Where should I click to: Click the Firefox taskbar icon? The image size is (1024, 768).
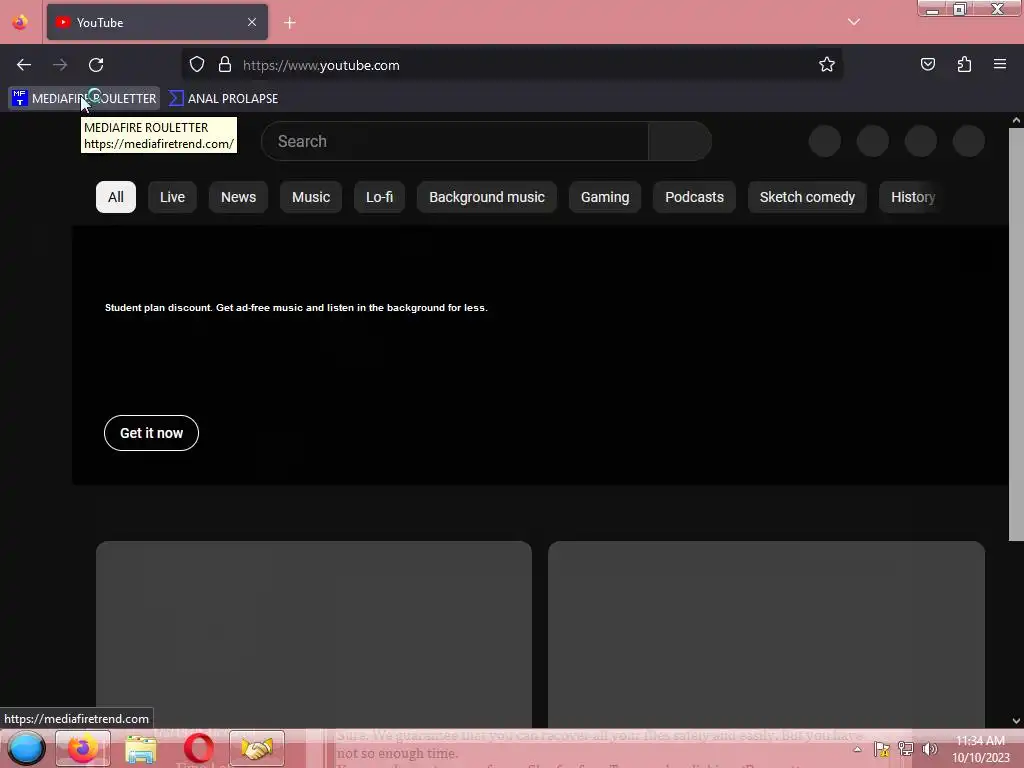coord(82,748)
